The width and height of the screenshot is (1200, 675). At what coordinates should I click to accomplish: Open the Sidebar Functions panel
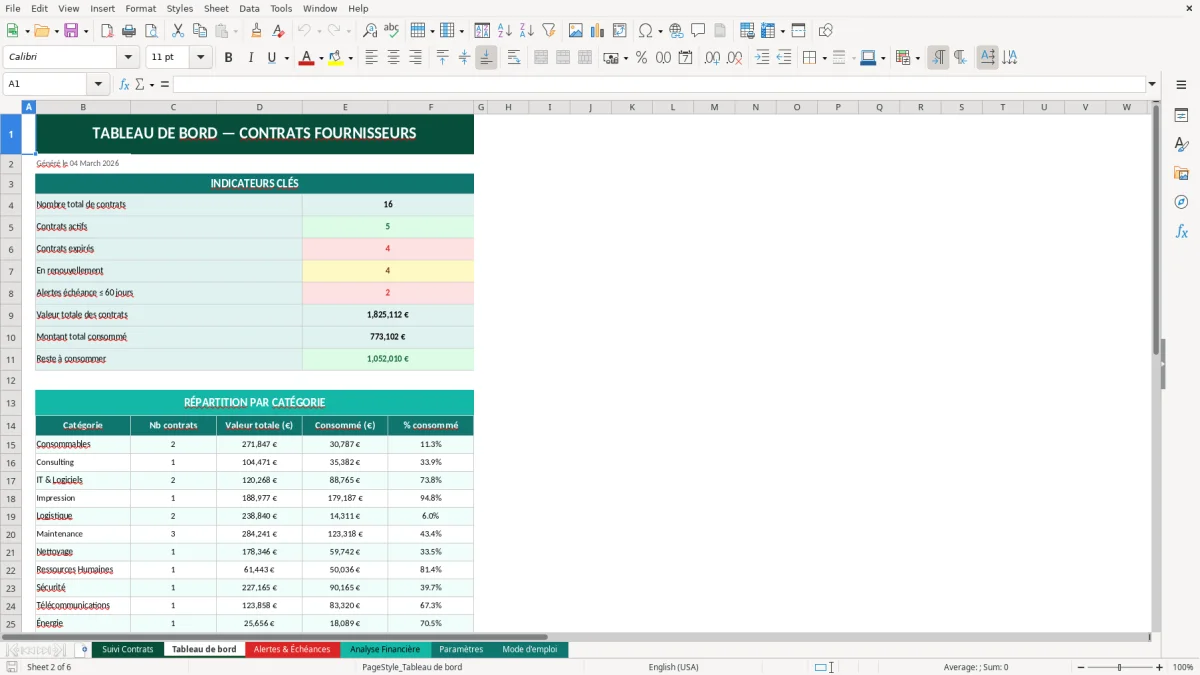point(1181,231)
